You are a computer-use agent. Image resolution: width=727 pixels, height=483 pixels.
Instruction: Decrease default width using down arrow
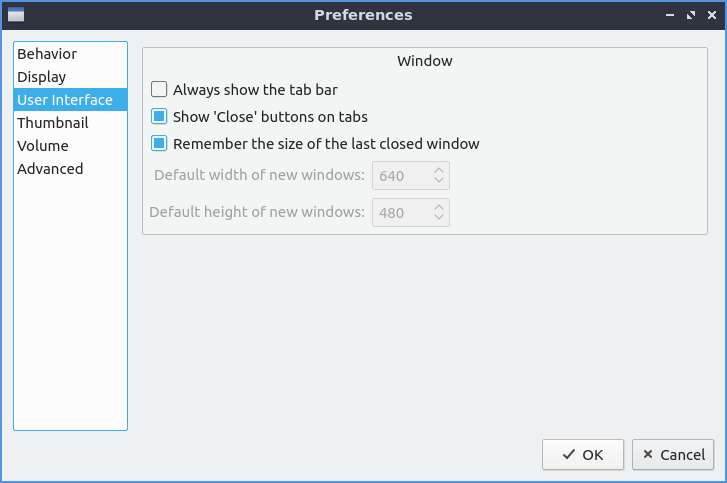pyautogui.click(x=439, y=182)
